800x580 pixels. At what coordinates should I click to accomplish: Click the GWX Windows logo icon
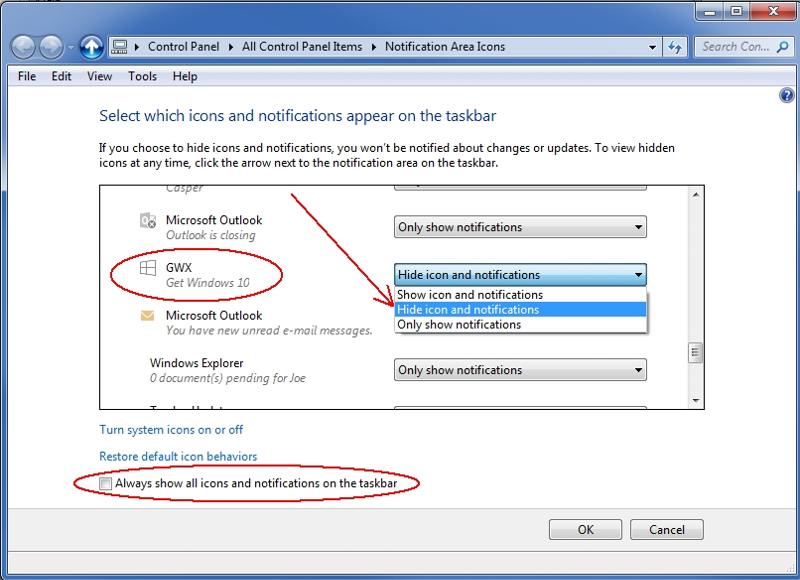click(148, 268)
